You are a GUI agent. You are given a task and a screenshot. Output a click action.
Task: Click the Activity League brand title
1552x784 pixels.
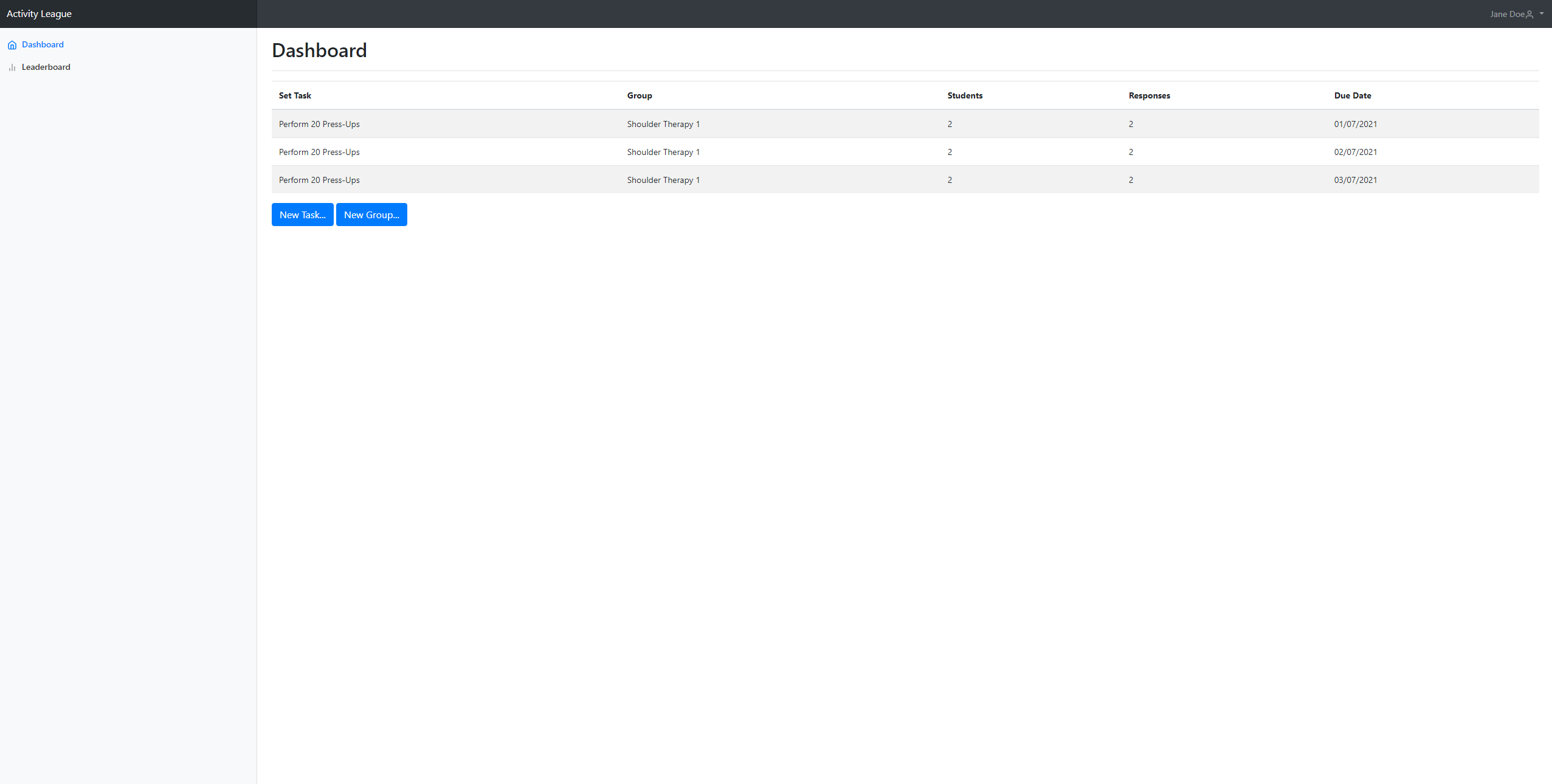point(39,13)
